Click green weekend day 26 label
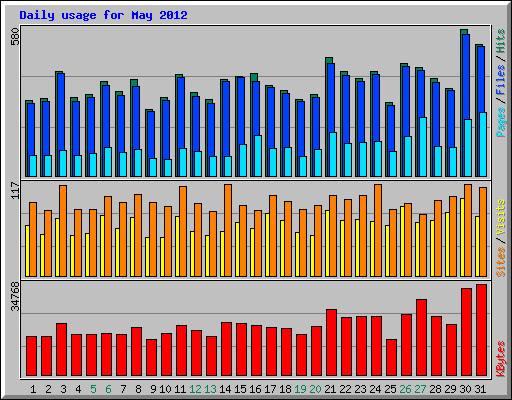This screenshot has height=400, width=512. [405, 389]
